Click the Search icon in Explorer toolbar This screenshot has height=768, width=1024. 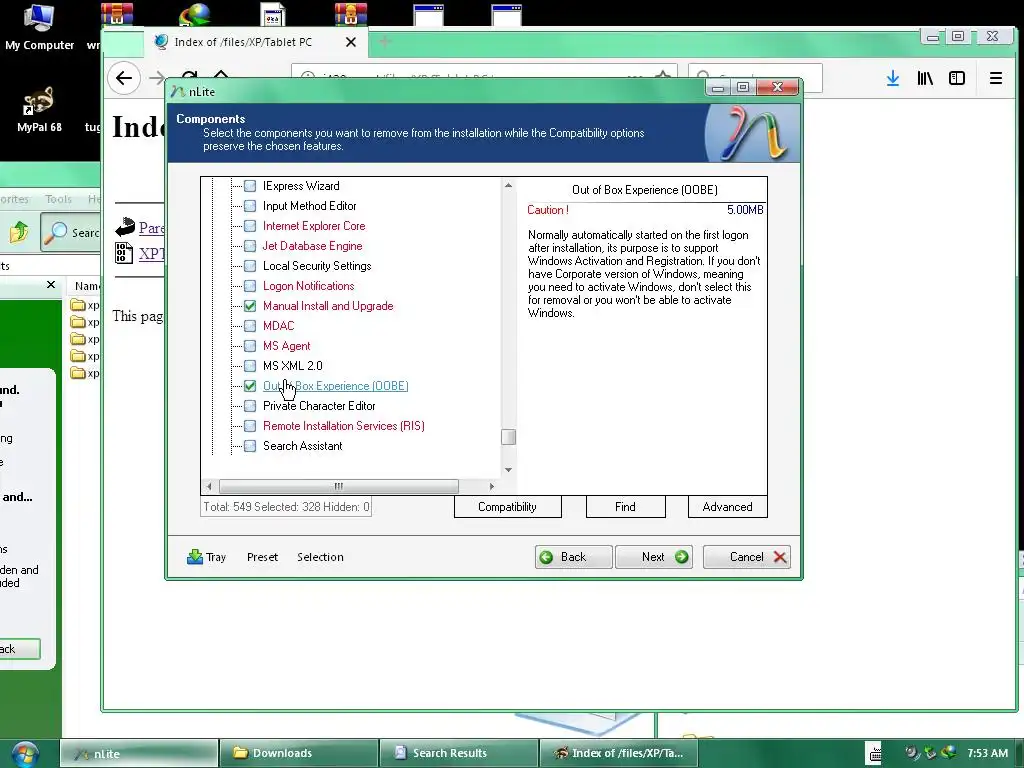click(56, 232)
